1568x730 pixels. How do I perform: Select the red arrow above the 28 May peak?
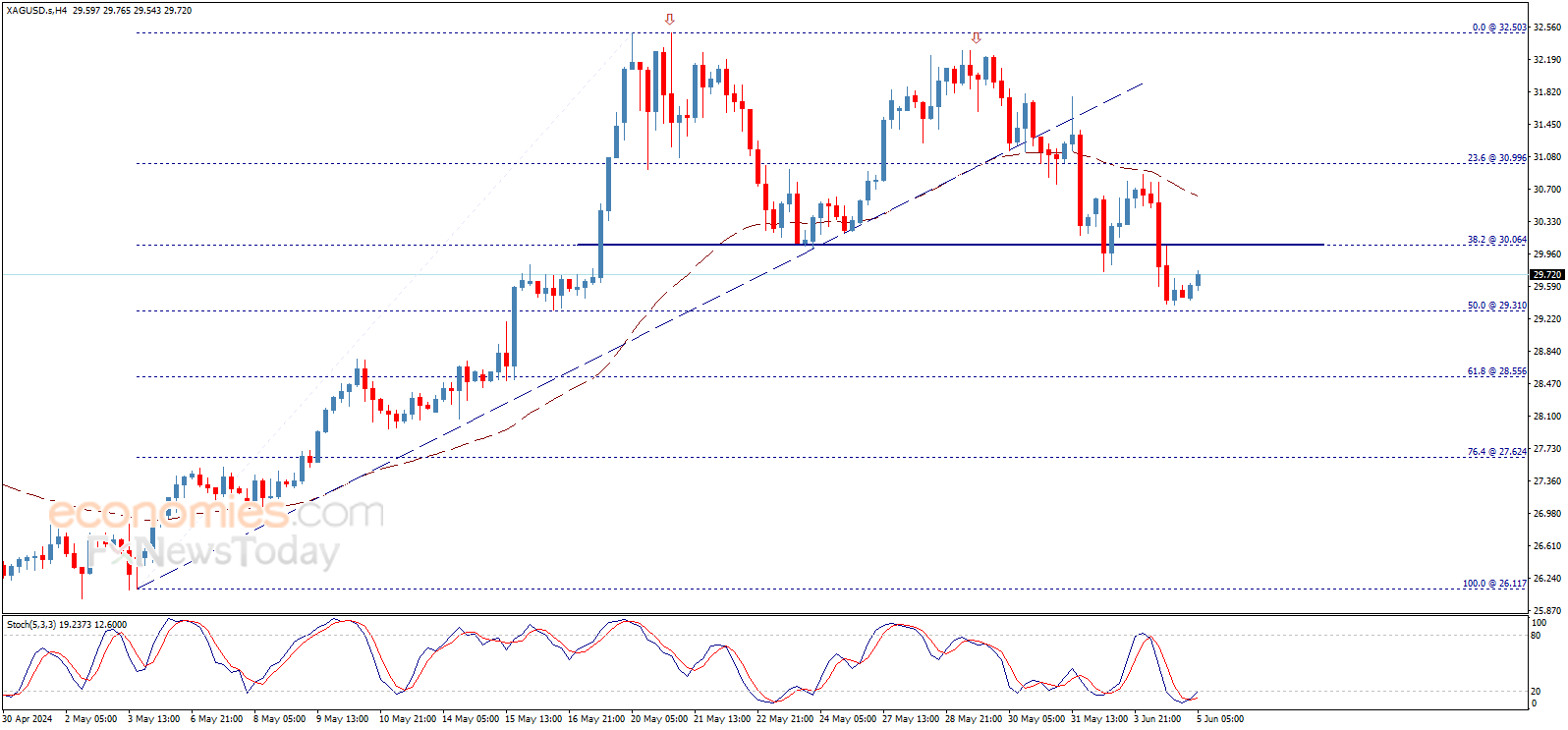(977, 38)
